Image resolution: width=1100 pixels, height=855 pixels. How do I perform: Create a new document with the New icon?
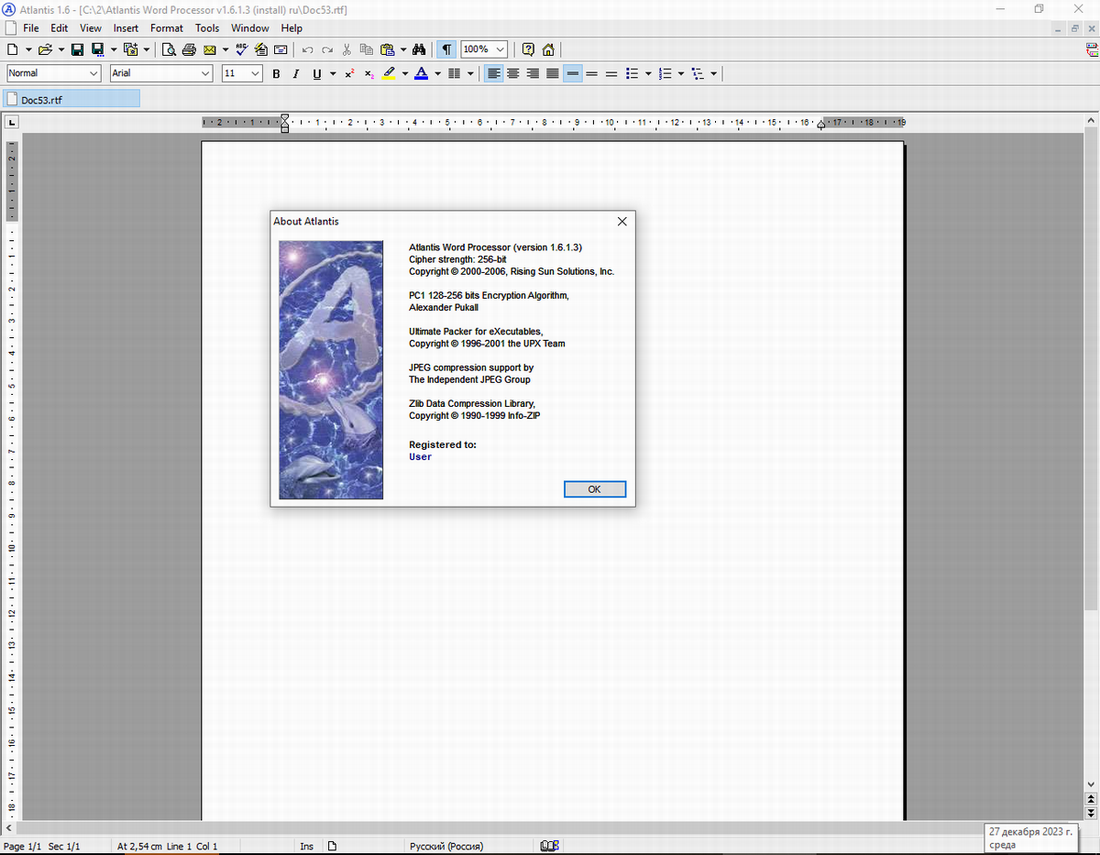coord(13,50)
